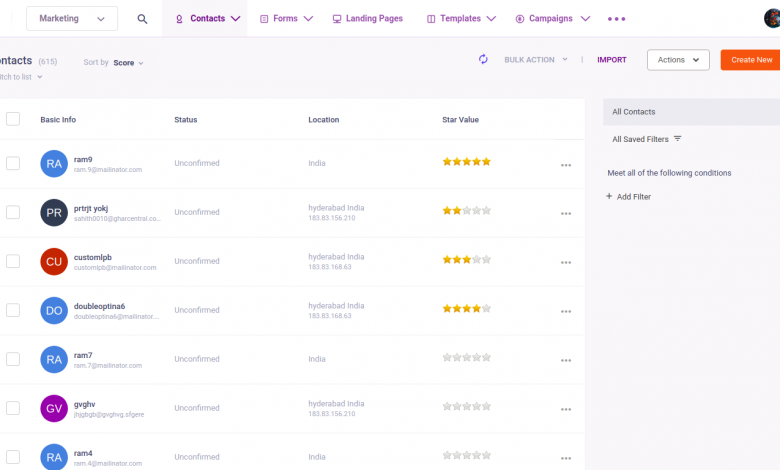Image resolution: width=780 pixels, height=470 pixels.
Task: Click the filter icon beside All Saved Filters
Action: (x=678, y=139)
